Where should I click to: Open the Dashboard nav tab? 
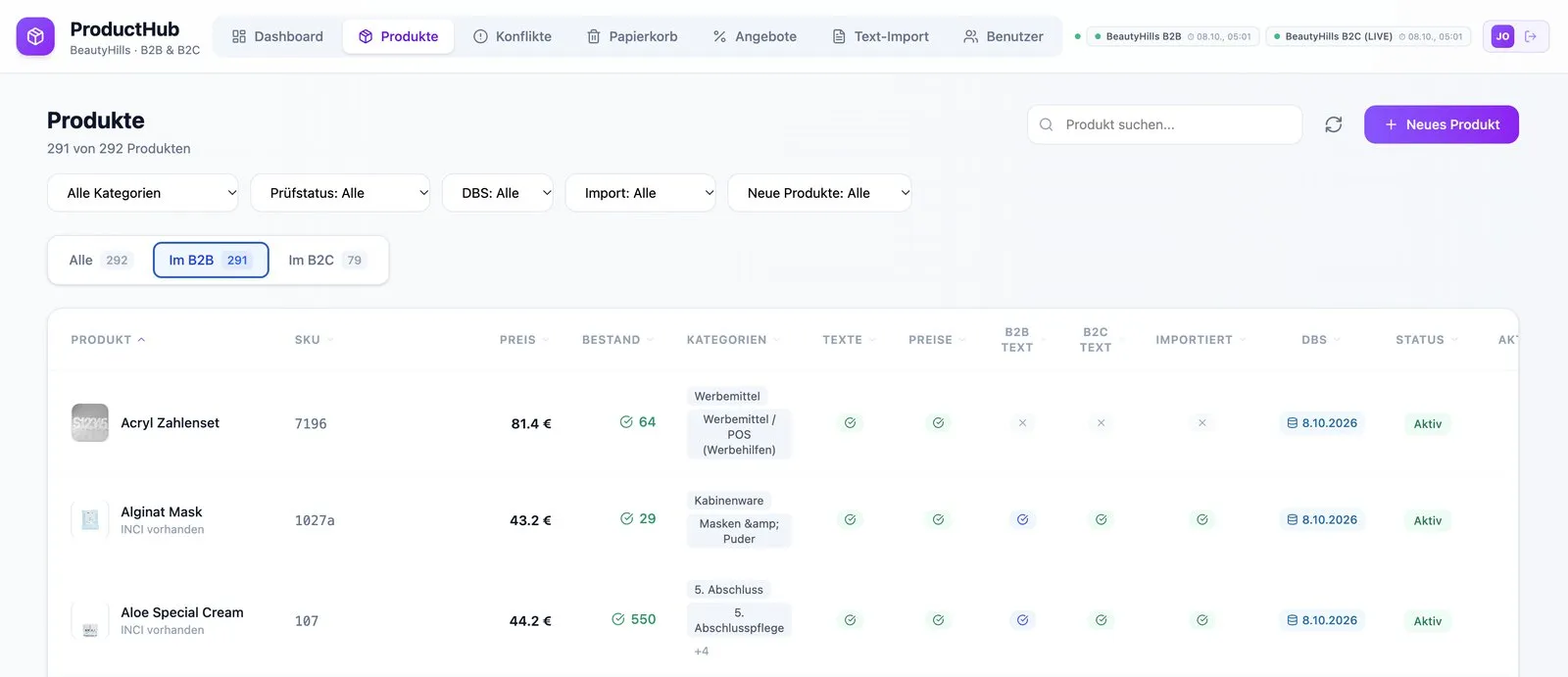[277, 36]
